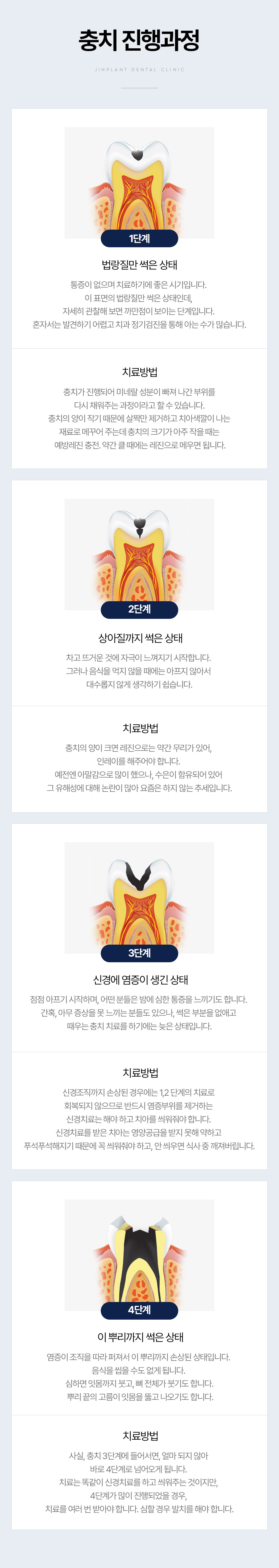Click the 치료방법 heading under stage 1
Viewport: 279px width, 1568px height.
(x=140, y=372)
